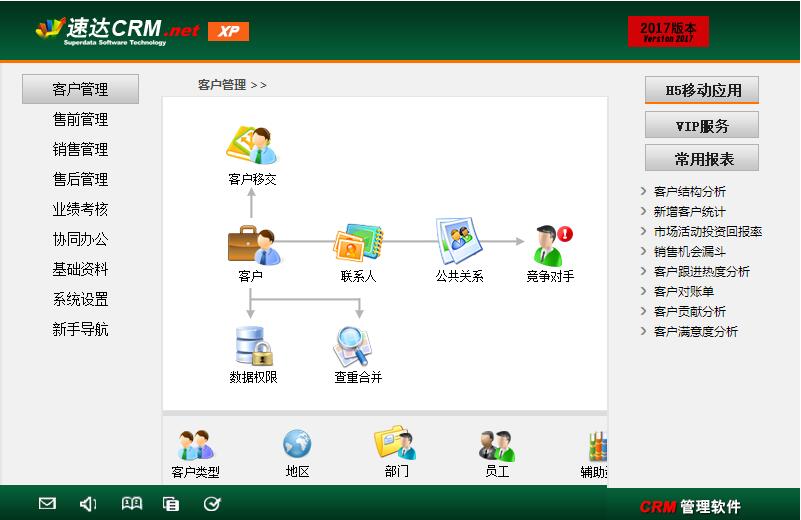Click the H5移动应用 button
Screen dimensions: 801x520
coord(702,90)
